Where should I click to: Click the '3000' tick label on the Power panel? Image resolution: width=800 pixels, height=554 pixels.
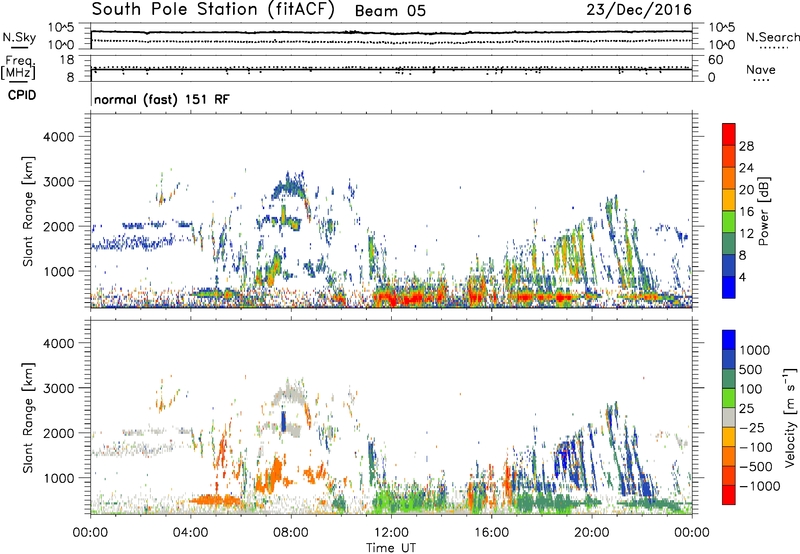(59, 182)
